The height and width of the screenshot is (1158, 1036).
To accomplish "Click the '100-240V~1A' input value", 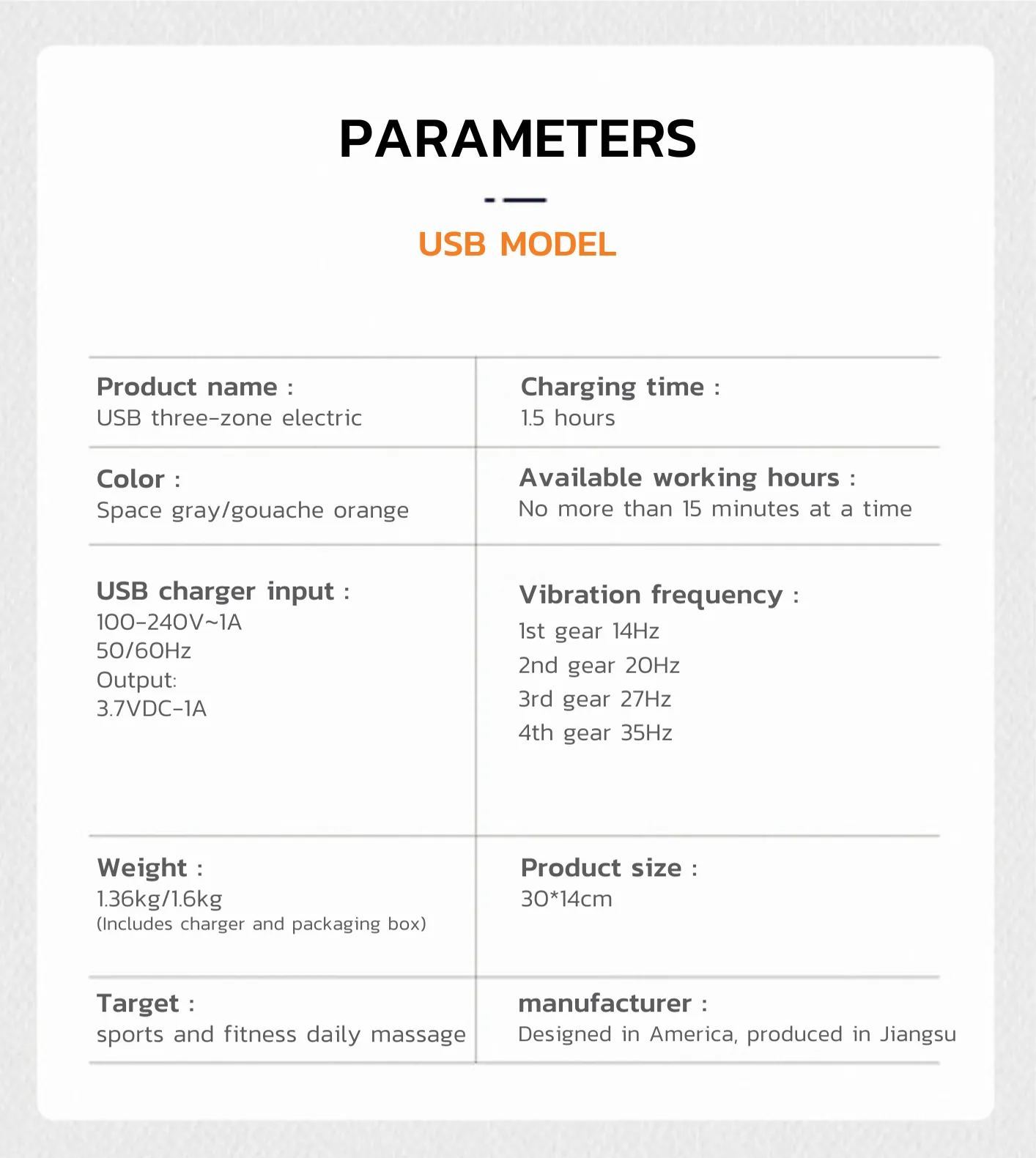I will click(169, 623).
